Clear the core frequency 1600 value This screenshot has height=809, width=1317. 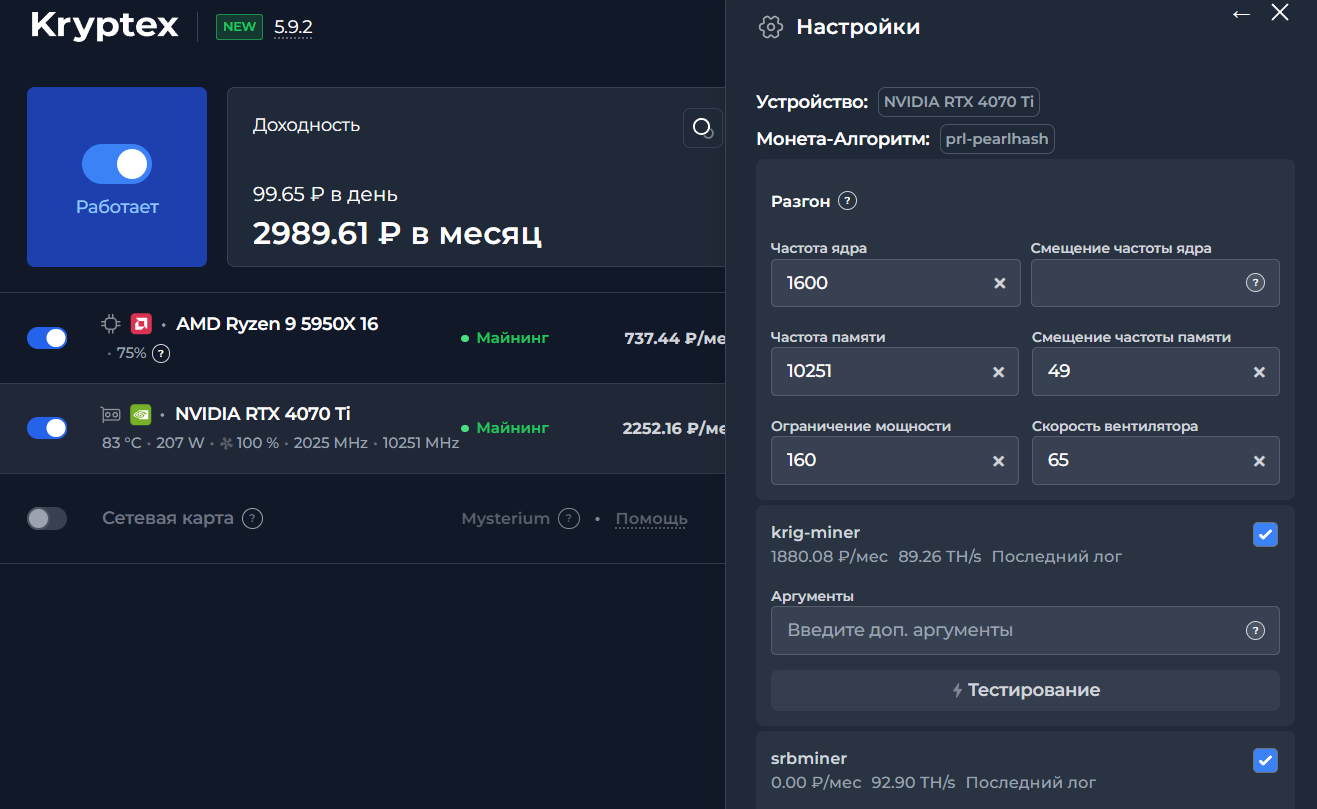999,283
